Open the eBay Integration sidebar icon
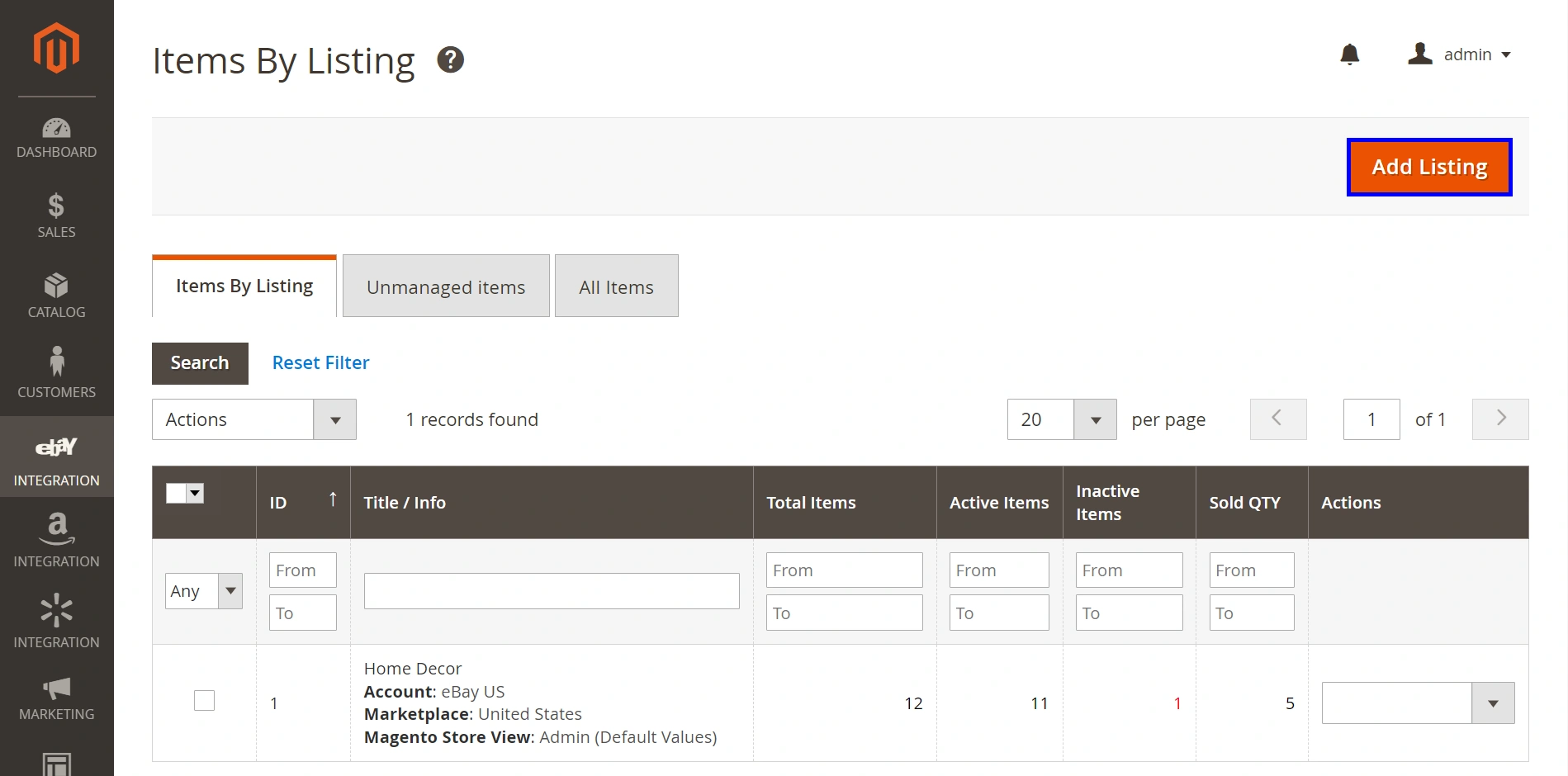This screenshot has height=776, width=1568. point(56,448)
